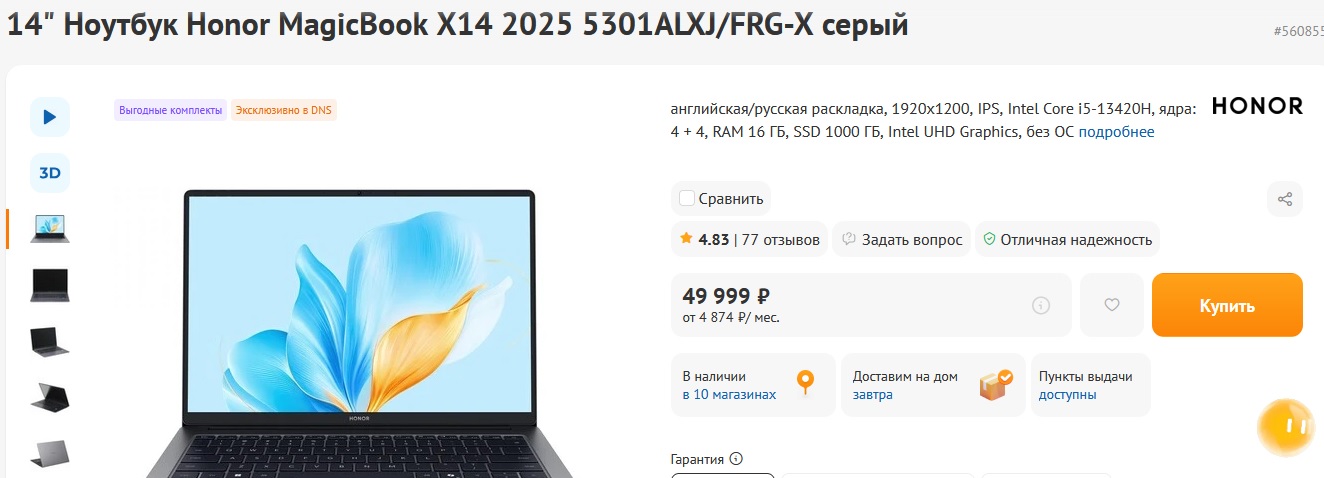Select the second laptop keyboard thumbnail
This screenshot has height=478, width=1324.
click(50, 286)
